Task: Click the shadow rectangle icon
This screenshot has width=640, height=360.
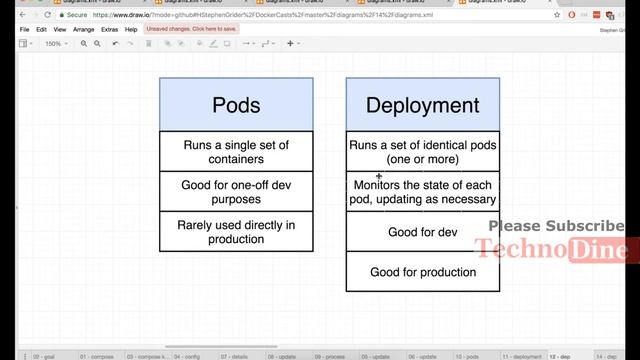Action: tap(227, 43)
